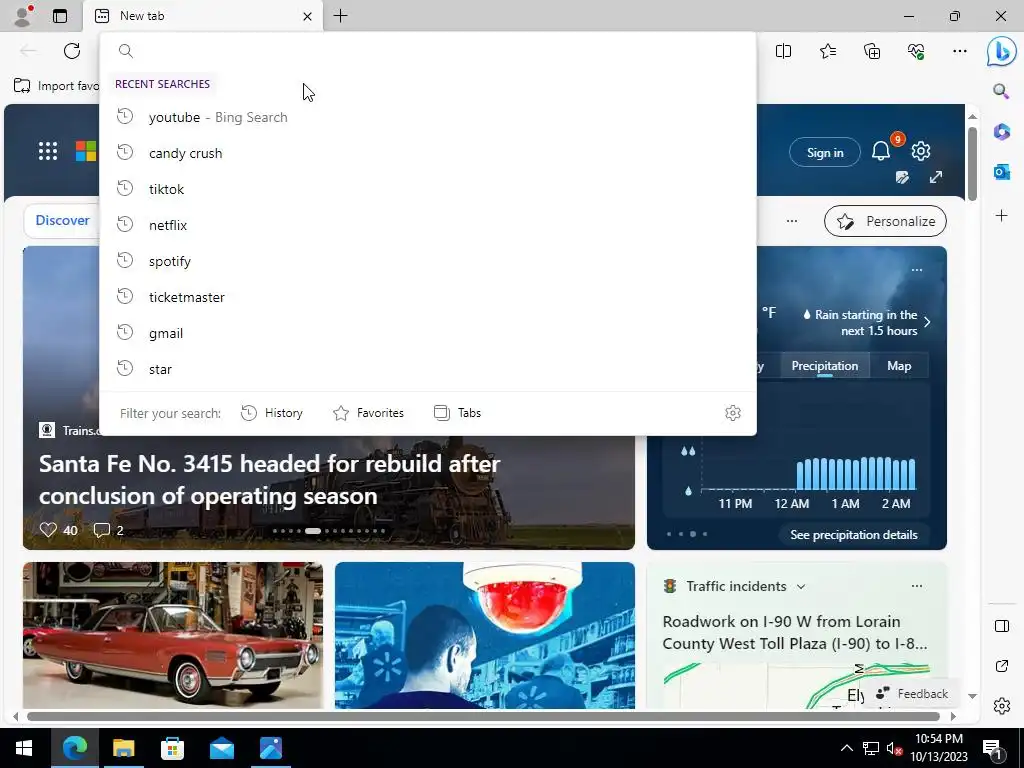Choose spotify recent search
The height and width of the screenshot is (768, 1024).
428,261
